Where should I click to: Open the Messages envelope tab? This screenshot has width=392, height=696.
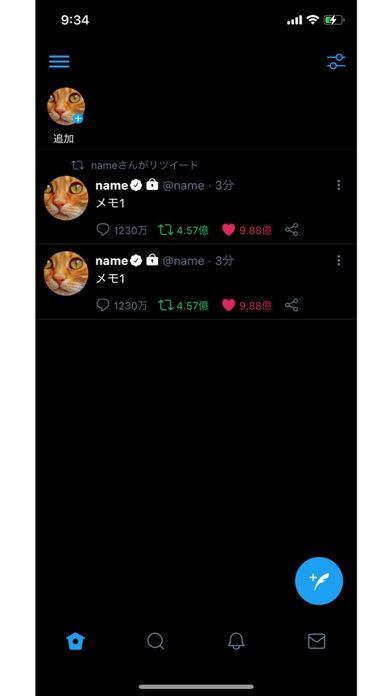(x=317, y=641)
